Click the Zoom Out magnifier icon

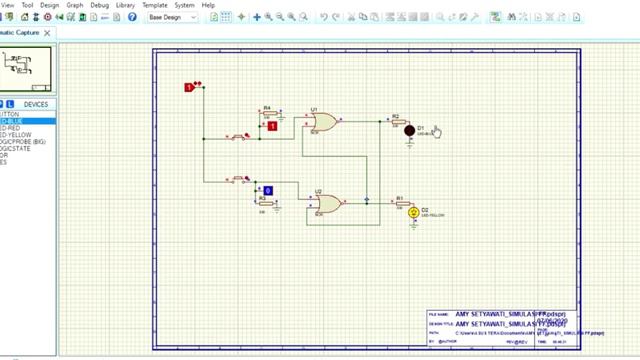[280, 17]
